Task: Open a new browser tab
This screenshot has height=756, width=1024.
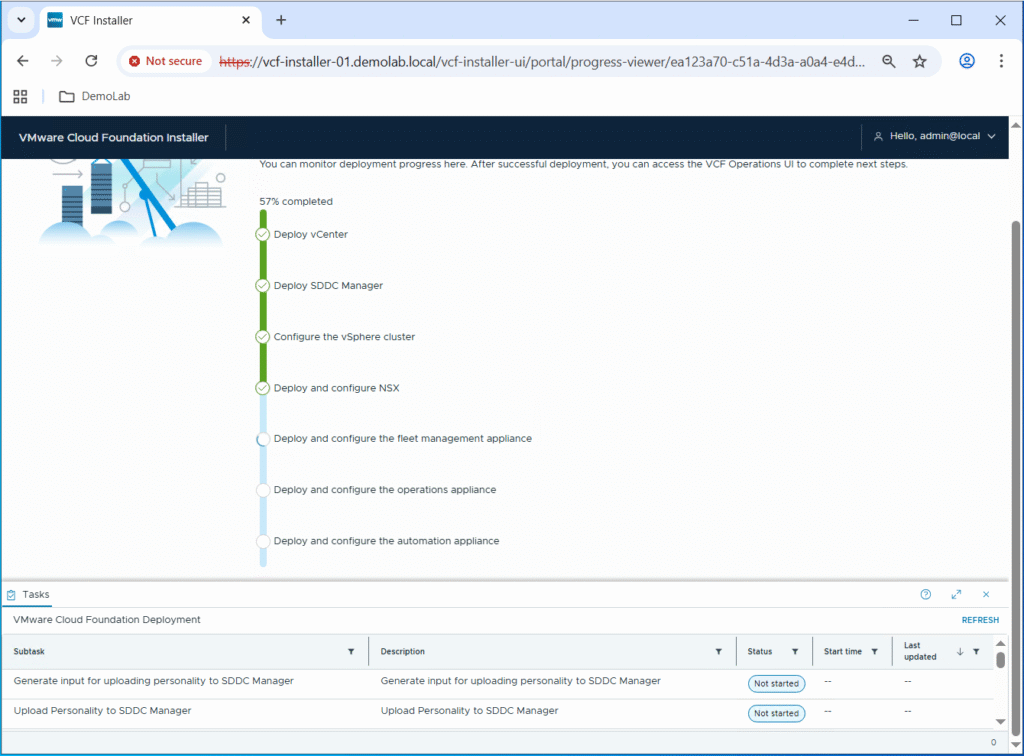Action: click(x=281, y=20)
